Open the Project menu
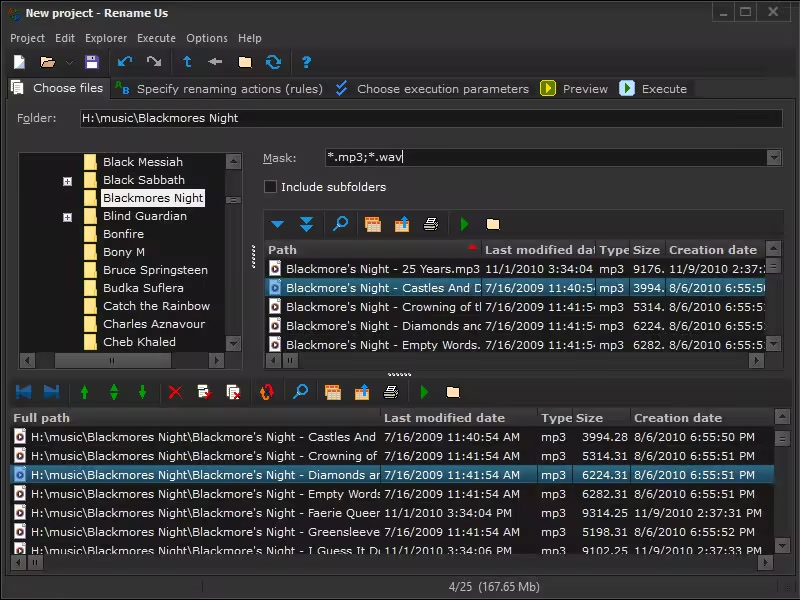 (28, 38)
